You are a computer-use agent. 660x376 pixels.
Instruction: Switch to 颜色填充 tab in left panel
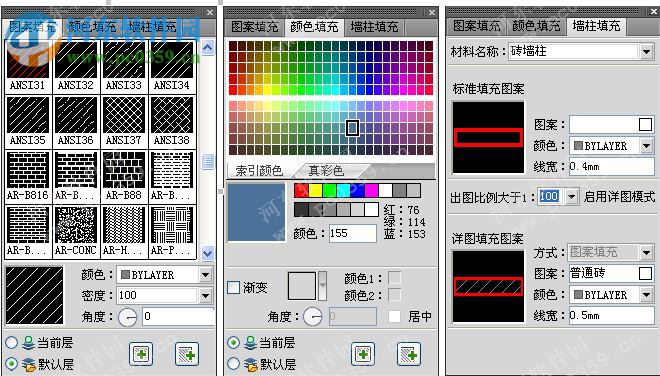click(92, 27)
